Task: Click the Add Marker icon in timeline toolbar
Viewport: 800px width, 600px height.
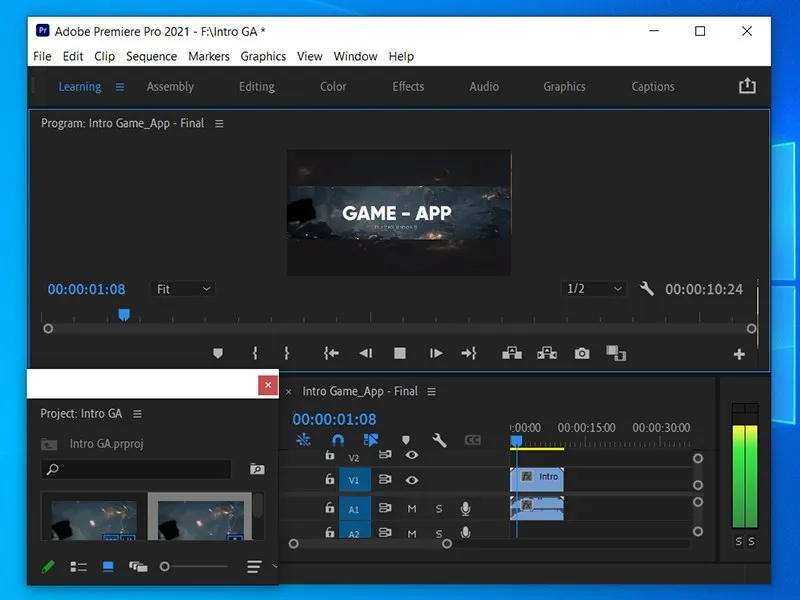Action: (407, 441)
